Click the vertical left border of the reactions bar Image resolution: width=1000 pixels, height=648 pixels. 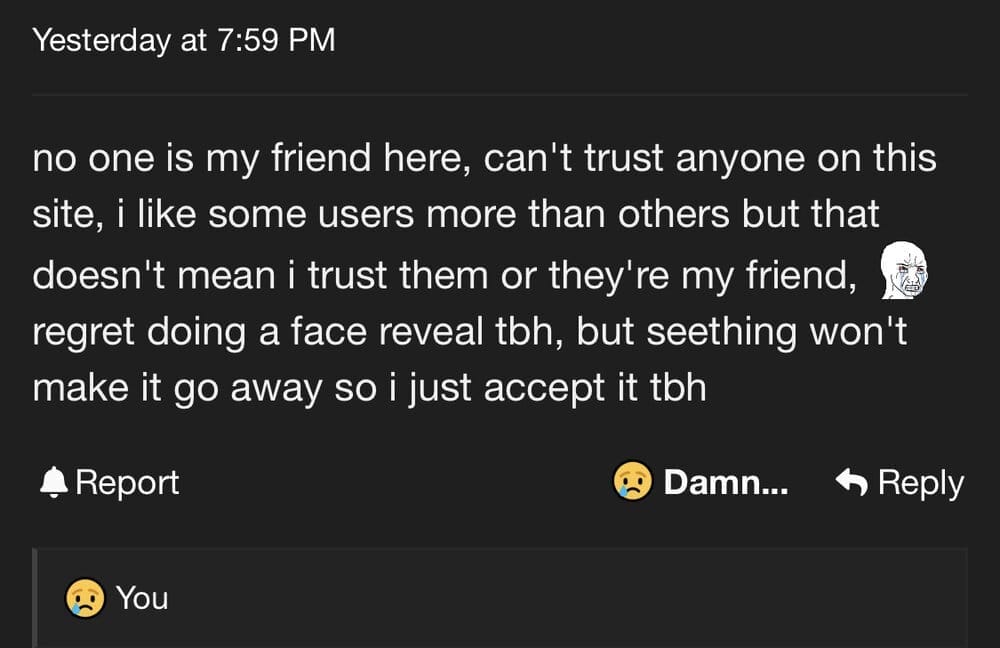tap(35, 598)
